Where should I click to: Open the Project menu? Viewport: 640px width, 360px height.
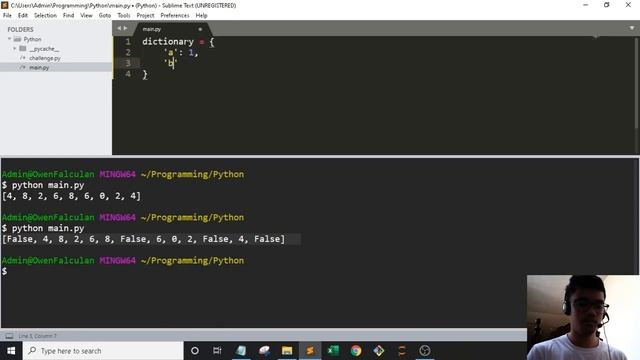(x=145, y=16)
